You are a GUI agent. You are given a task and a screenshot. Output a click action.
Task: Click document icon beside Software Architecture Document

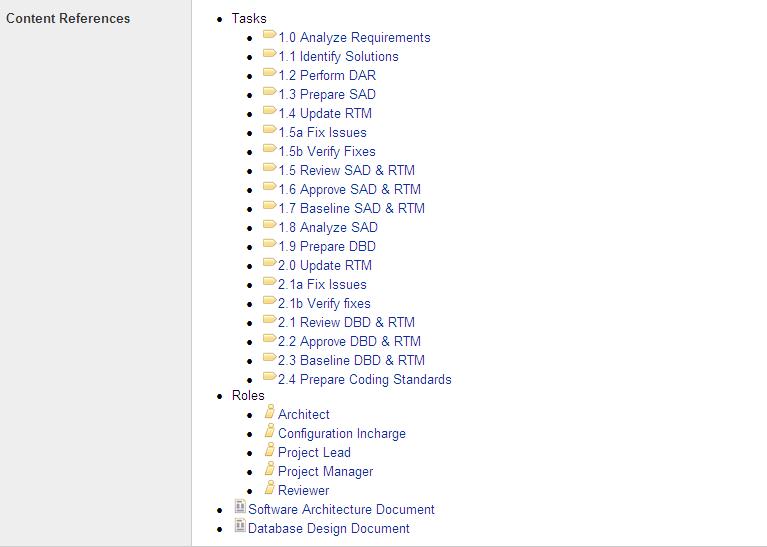240,506
